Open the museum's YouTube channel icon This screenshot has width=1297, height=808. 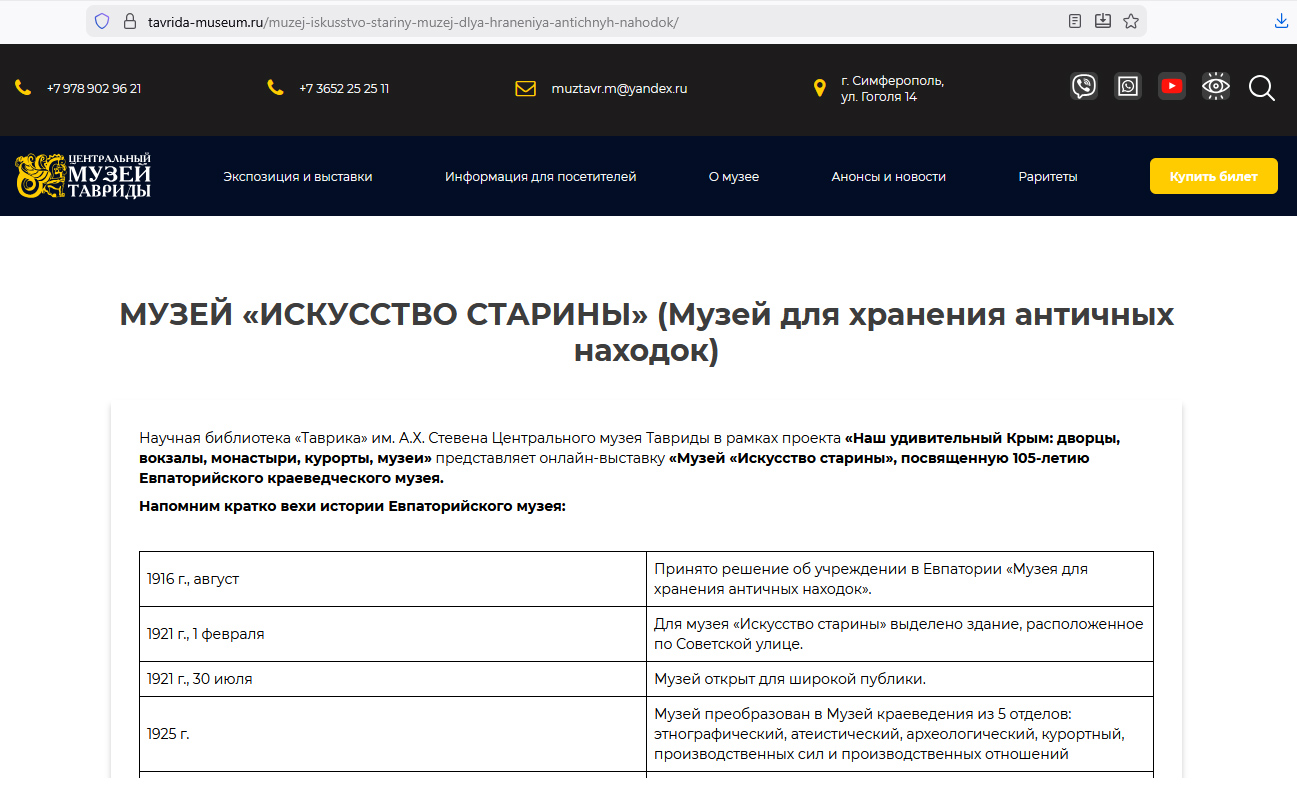point(1172,87)
